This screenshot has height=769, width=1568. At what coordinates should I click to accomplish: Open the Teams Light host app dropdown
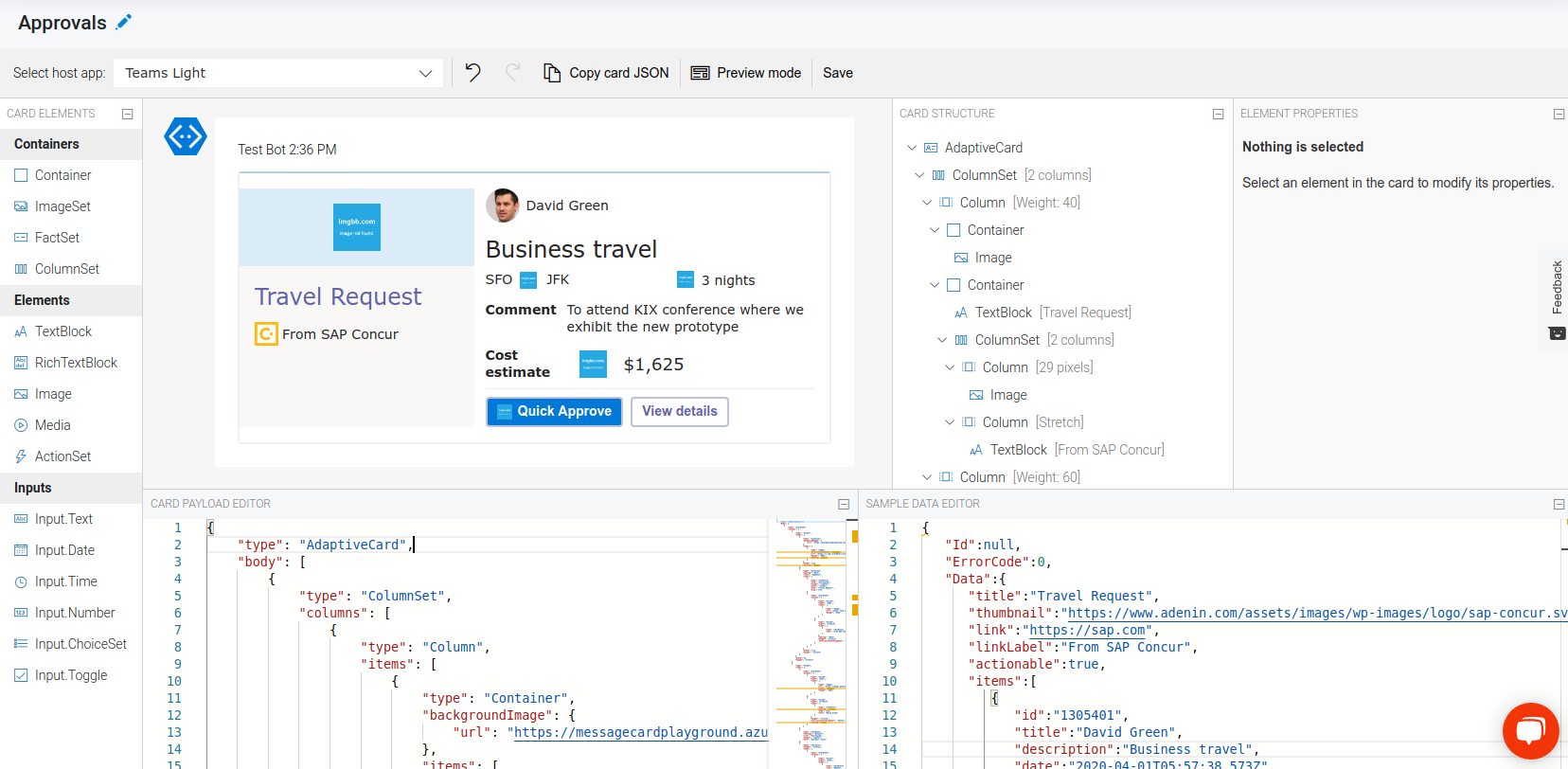[x=278, y=73]
